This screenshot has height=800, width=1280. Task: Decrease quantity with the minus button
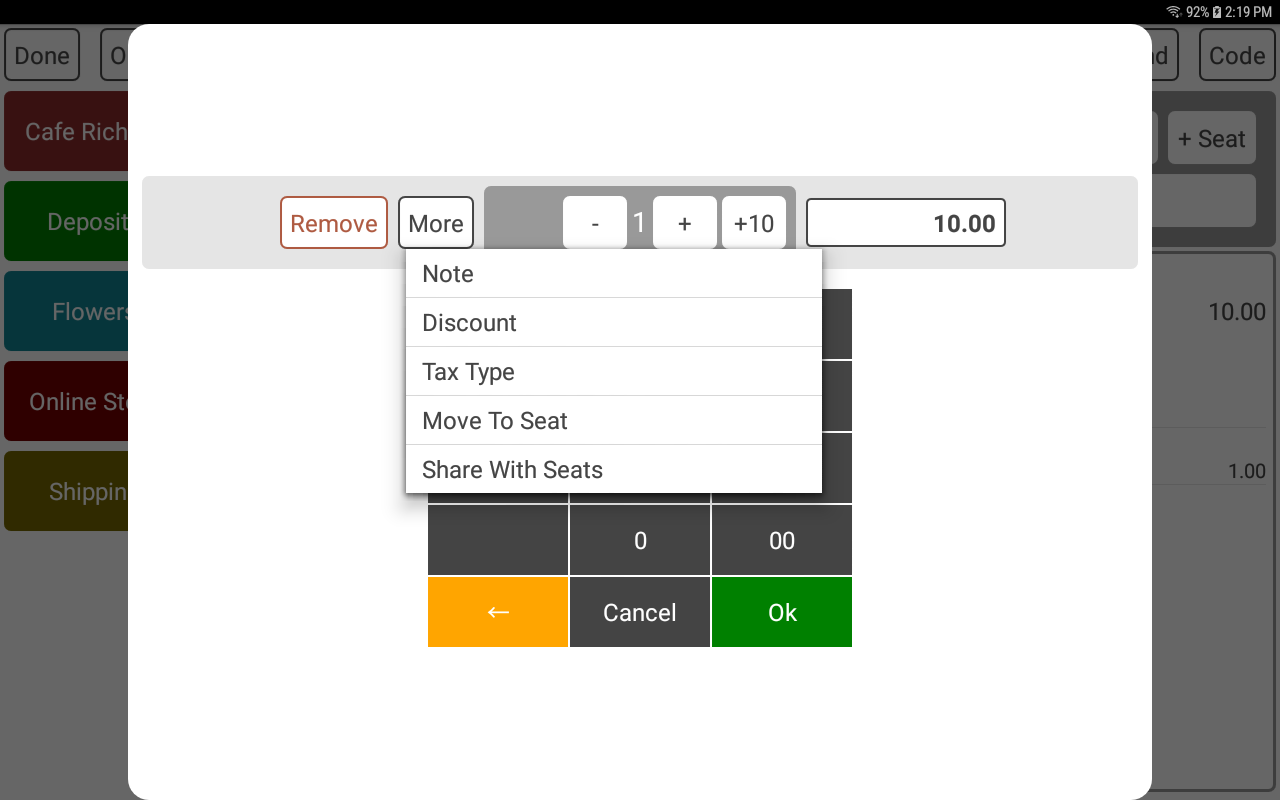595,222
